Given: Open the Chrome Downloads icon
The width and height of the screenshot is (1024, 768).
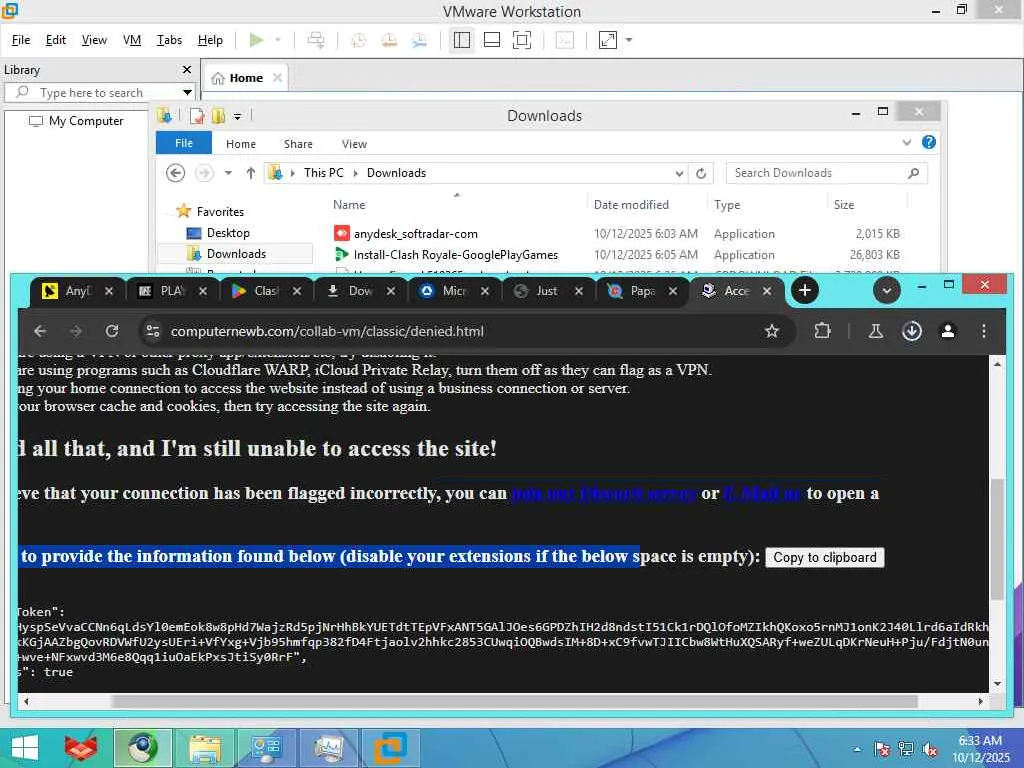Looking at the screenshot, I should 912,331.
